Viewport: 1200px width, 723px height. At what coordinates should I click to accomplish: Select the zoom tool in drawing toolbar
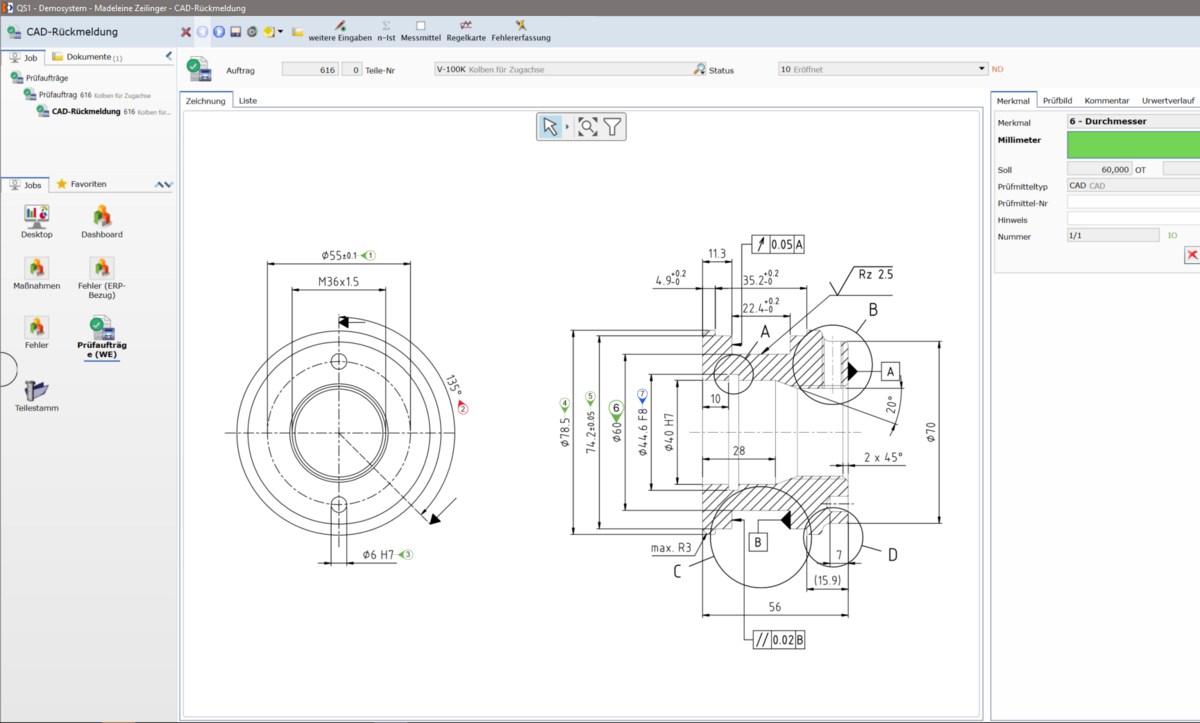click(x=587, y=126)
